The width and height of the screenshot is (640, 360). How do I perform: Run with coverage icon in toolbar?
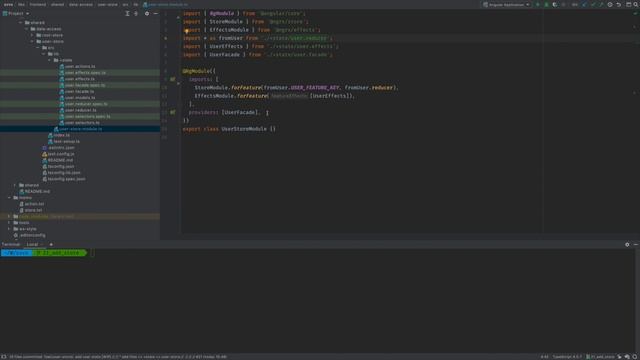click(555, 4)
